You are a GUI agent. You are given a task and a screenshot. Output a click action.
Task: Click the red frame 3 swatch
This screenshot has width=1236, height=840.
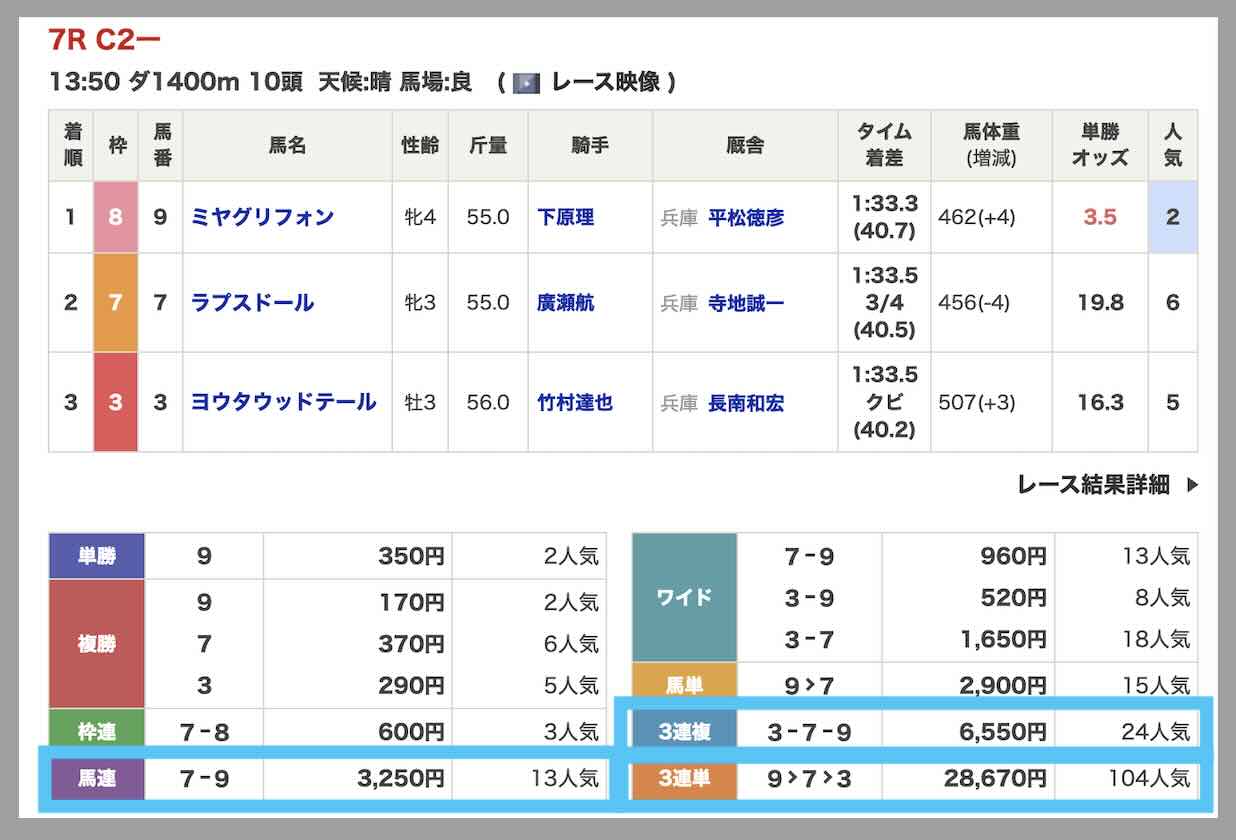pos(116,402)
